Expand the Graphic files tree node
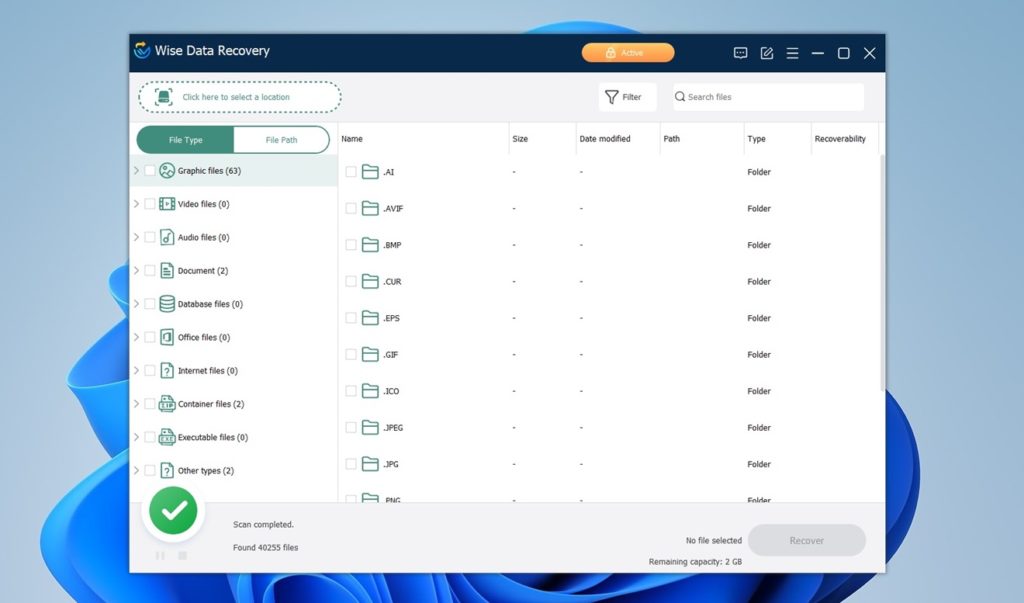 pos(136,171)
